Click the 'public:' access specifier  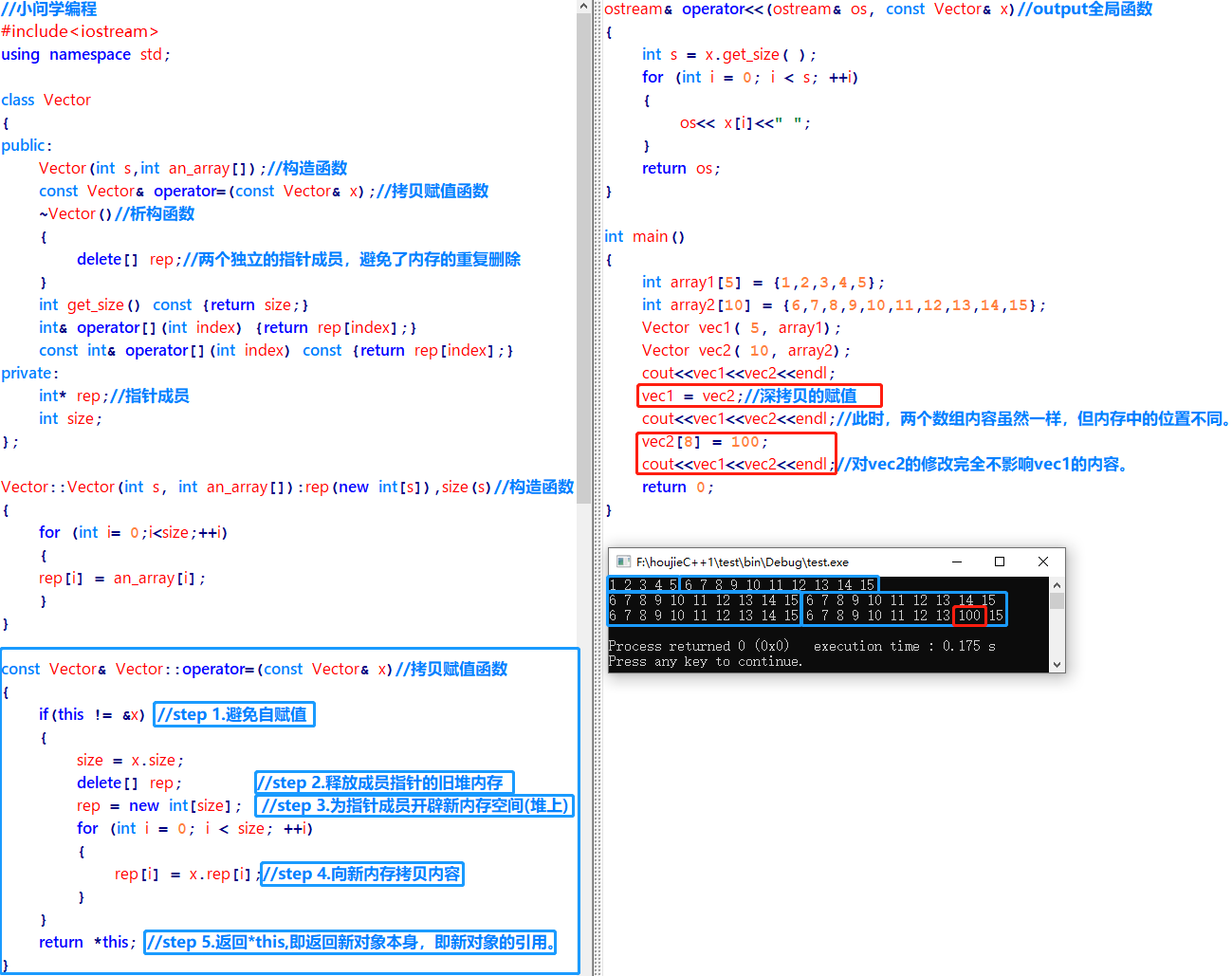tap(27, 145)
